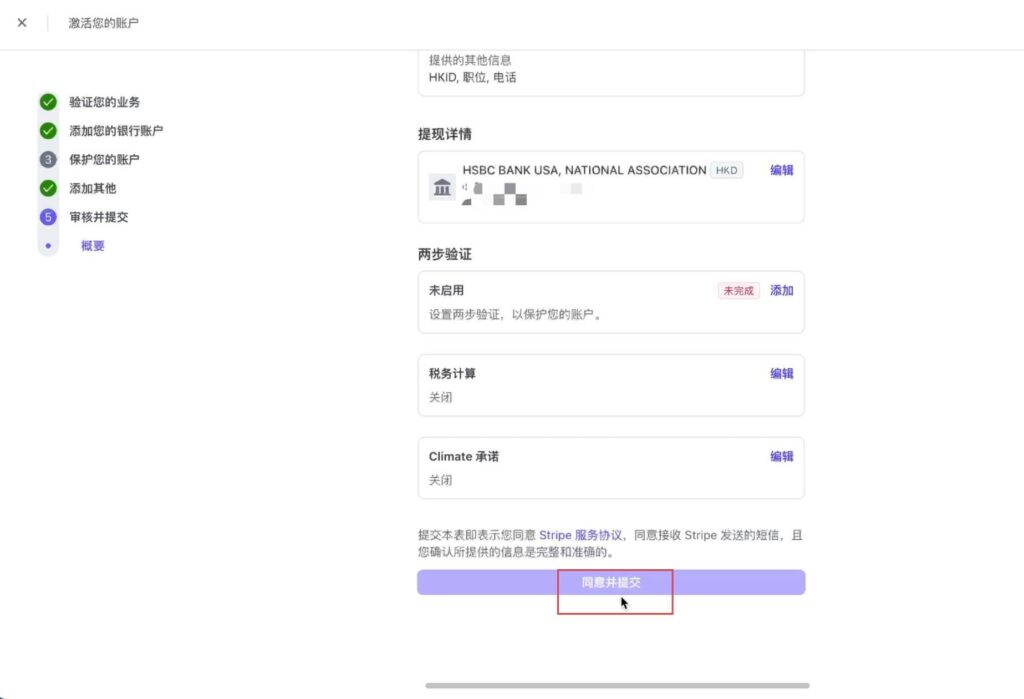Edit the Climate 承诺 setting
The image size is (1024, 699).
point(781,457)
